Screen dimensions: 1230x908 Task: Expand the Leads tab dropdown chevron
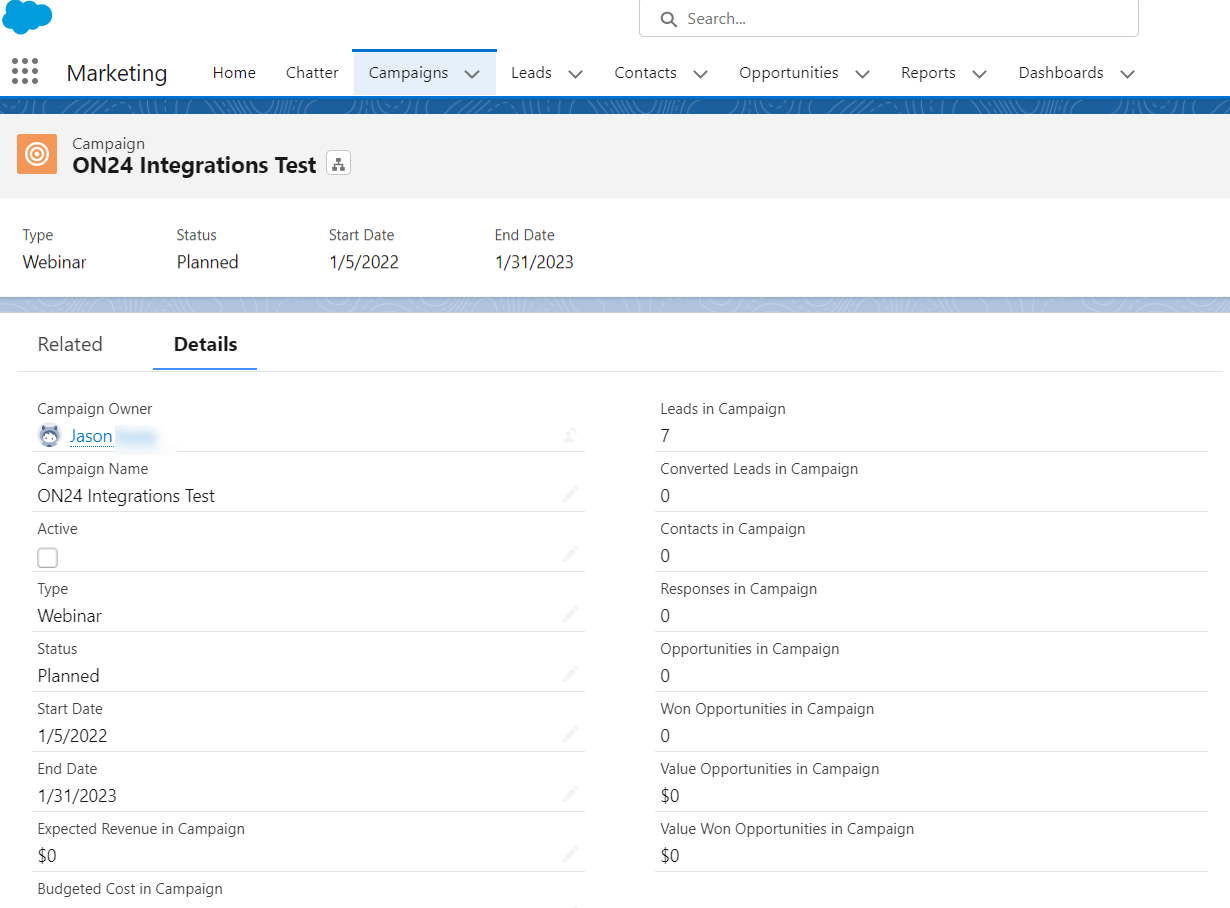click(575, 74)
